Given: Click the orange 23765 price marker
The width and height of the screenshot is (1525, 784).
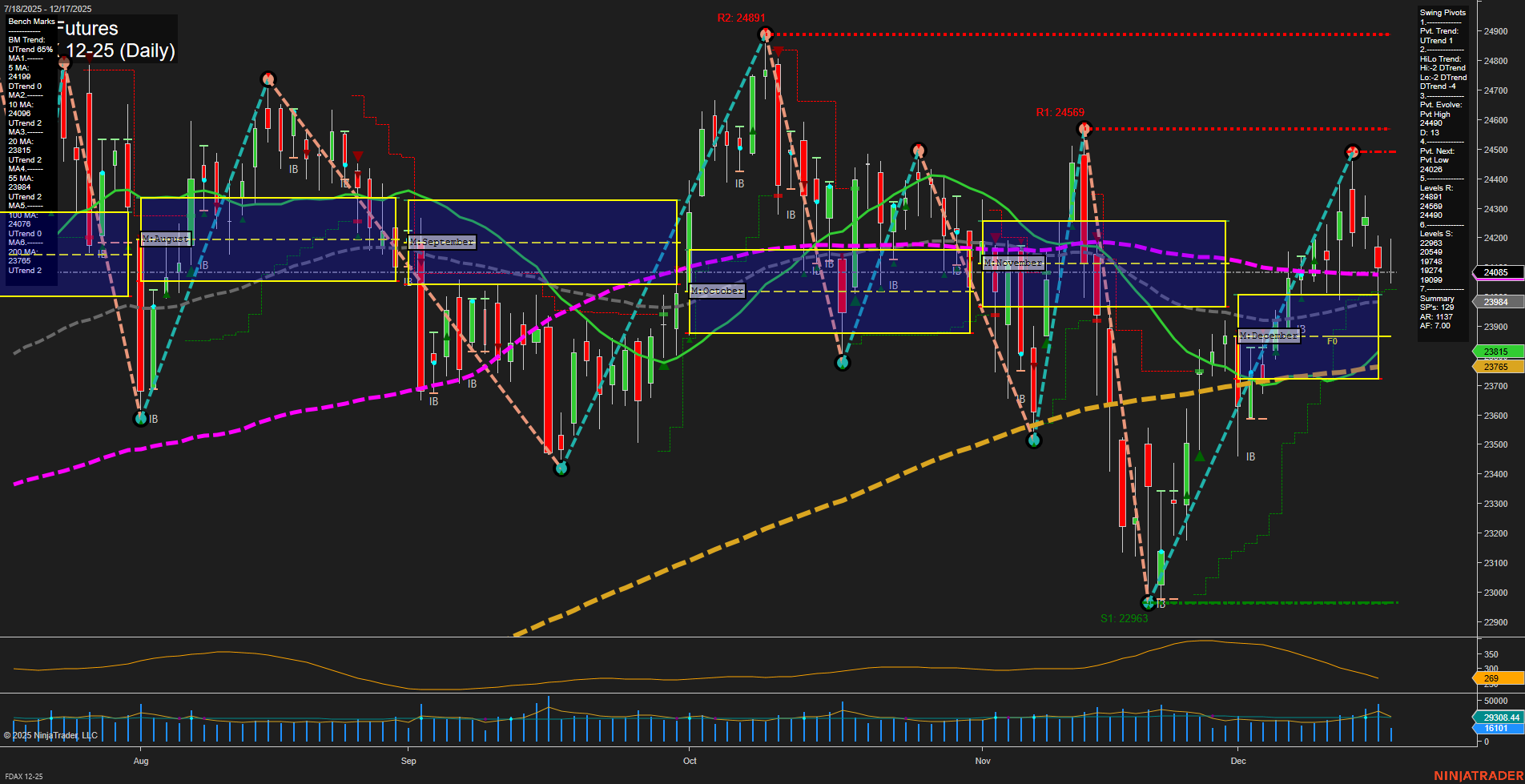Looking at the screenshot, I should pyautogui.click(x=1495, y=366).
